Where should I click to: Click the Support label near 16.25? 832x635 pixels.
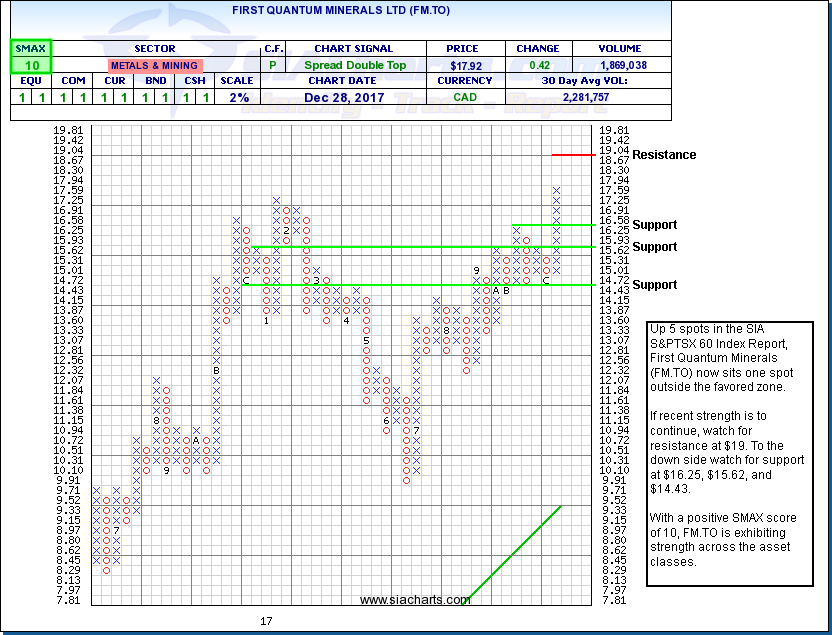tap(654, 225)
